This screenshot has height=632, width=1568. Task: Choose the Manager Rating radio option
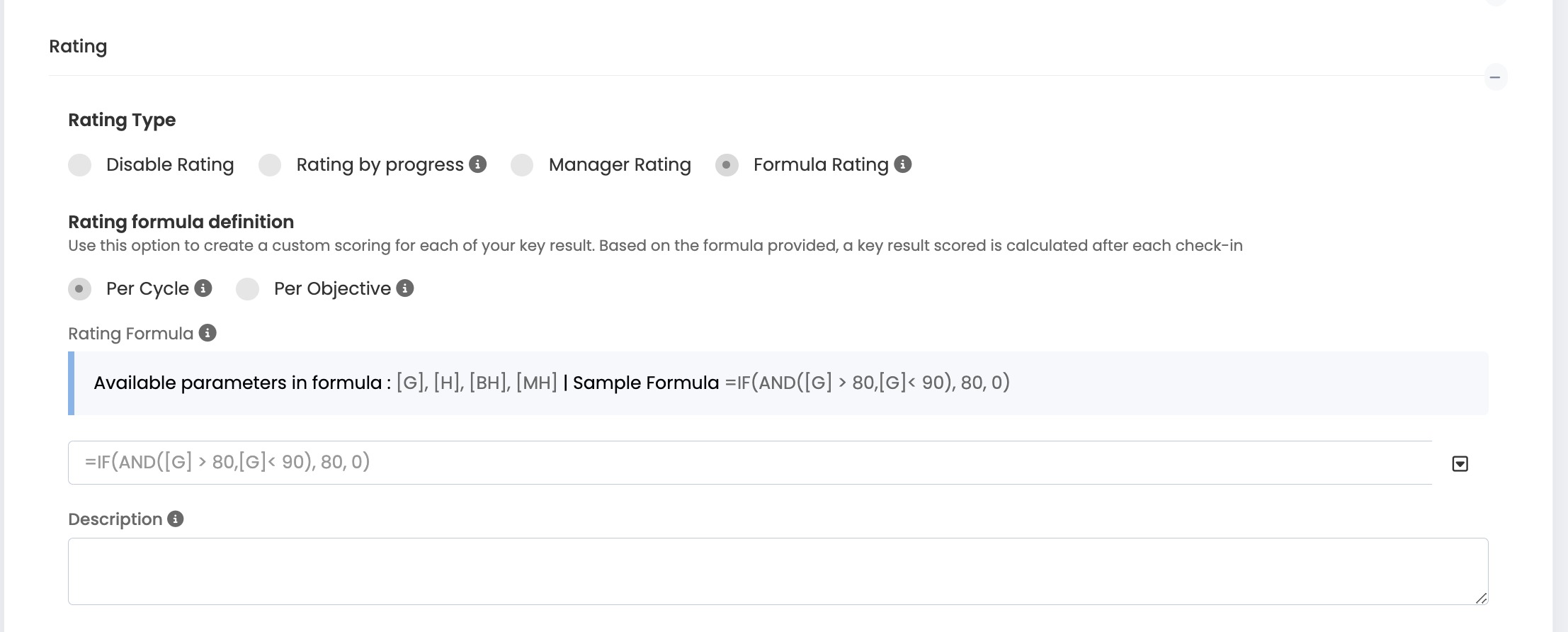click(x=522, y=165)
